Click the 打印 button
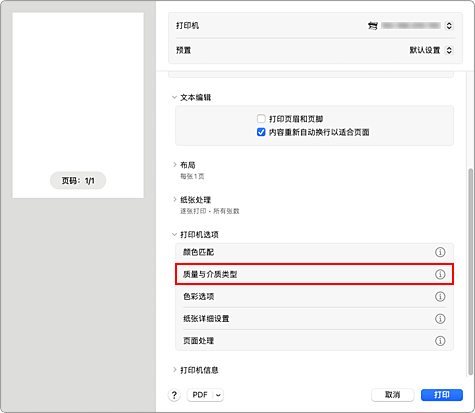The height and width of the screenshot is (413, 475). (x=442, y=395)
